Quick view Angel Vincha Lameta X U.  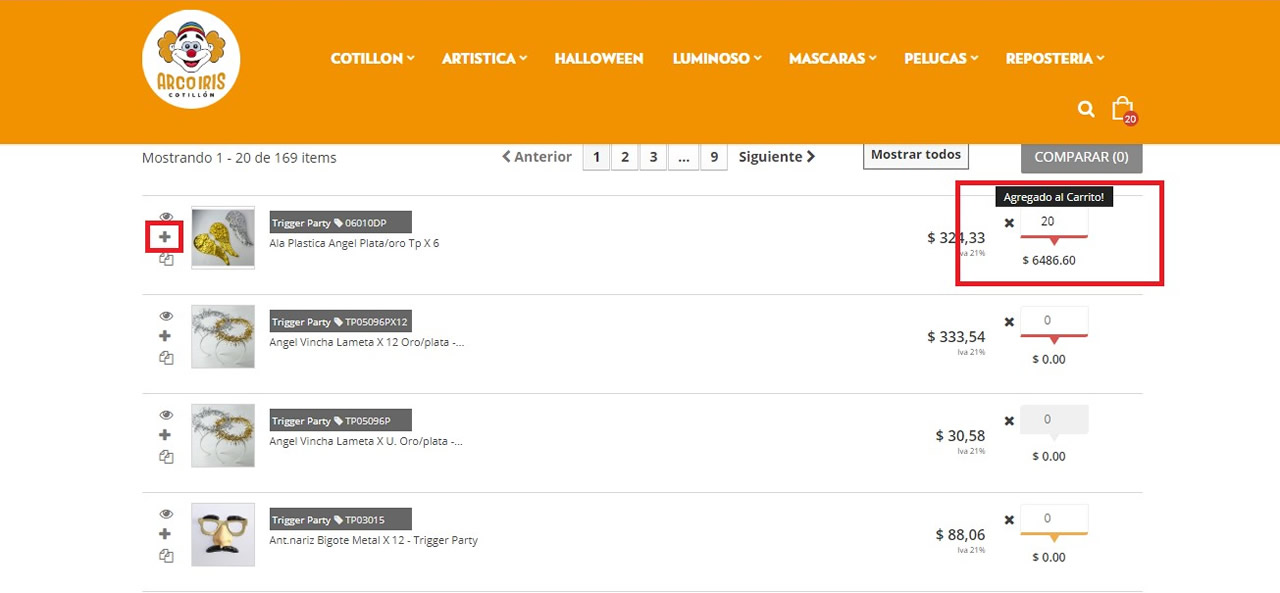(166, 415)
